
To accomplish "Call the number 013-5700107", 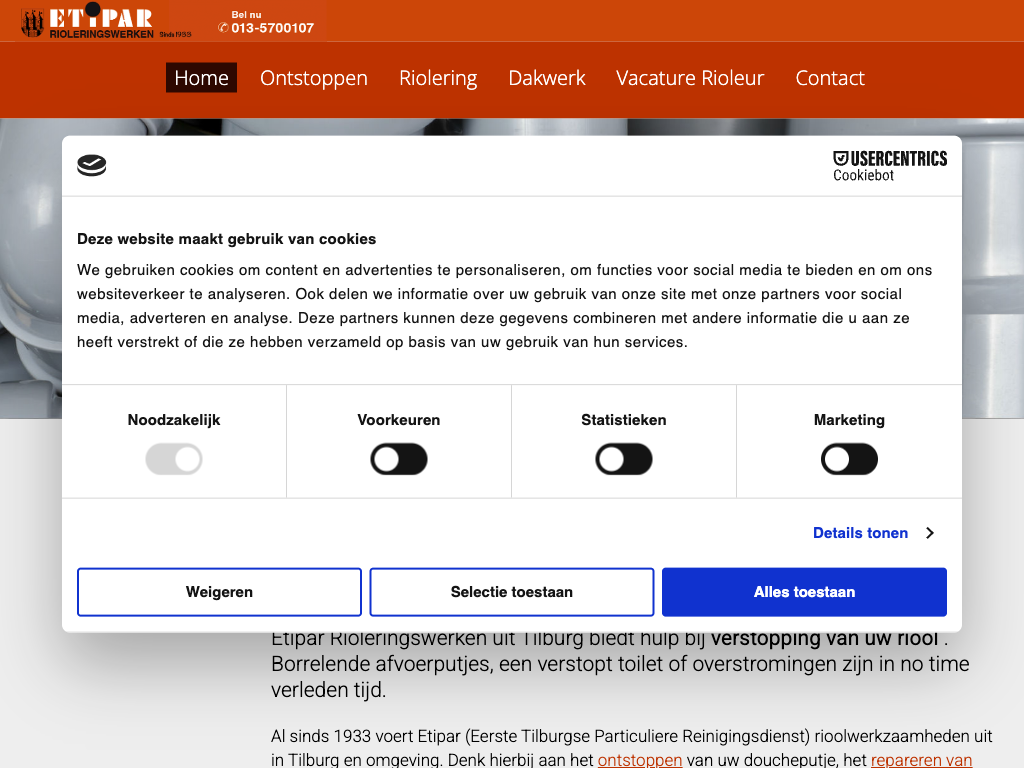I will (x=272, y=28).
